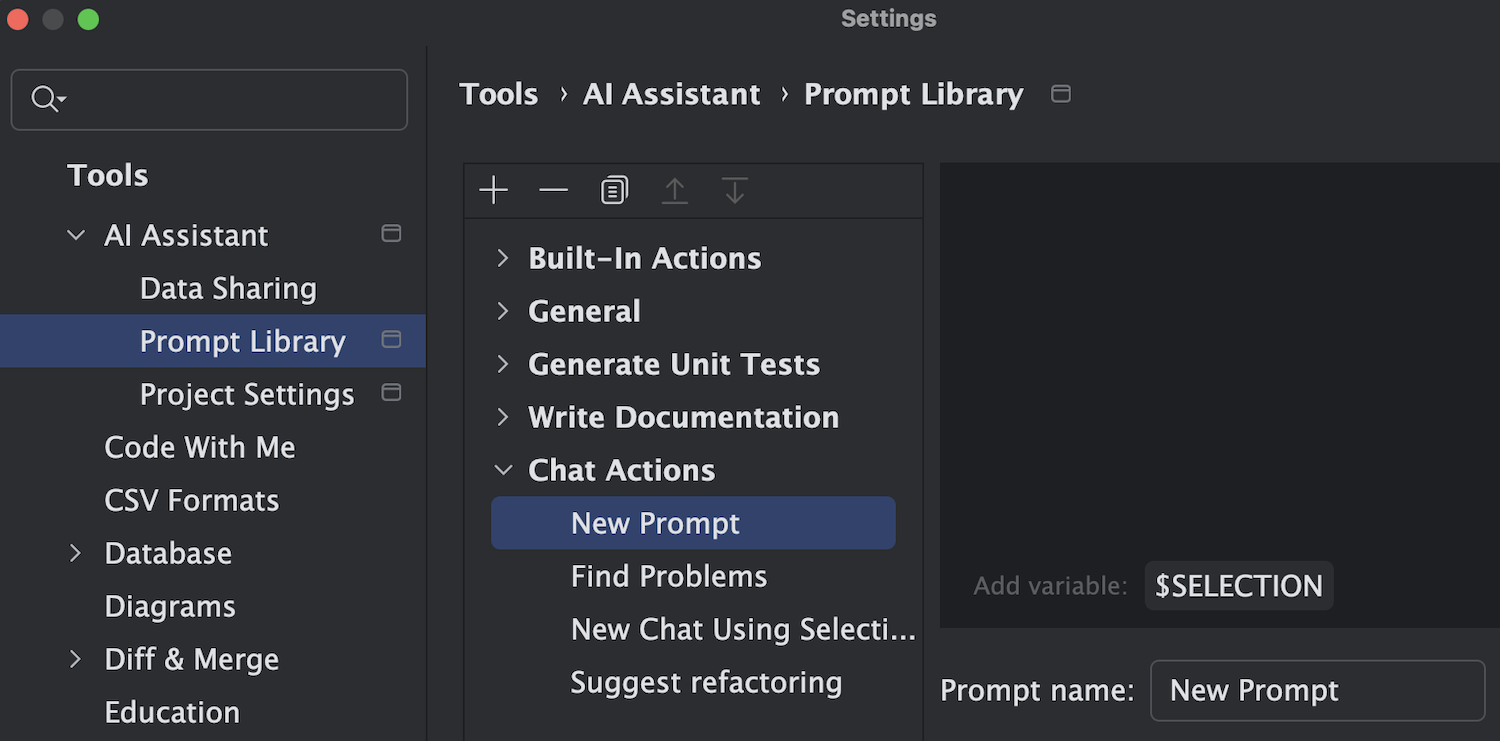1500x741 pixels.
Task: Collapse AI Assistant in the sidebar tree
Action: tap(76, 235)
